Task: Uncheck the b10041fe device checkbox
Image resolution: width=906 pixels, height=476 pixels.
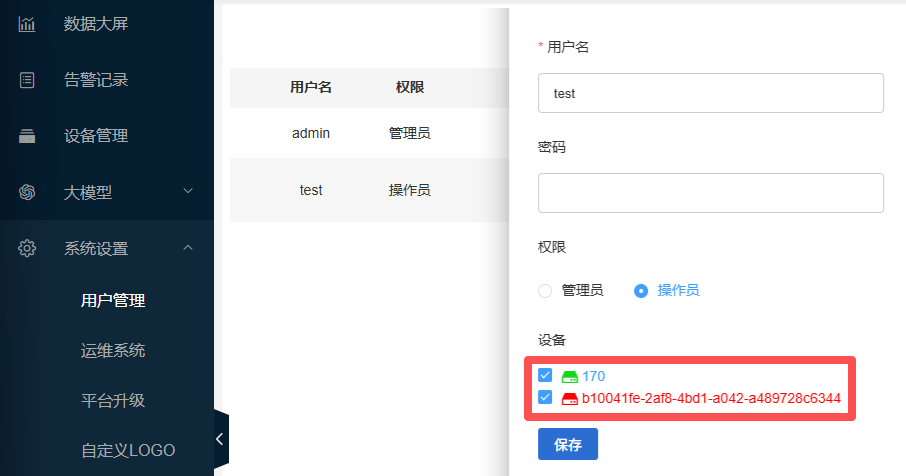Action: pos(545,398)
